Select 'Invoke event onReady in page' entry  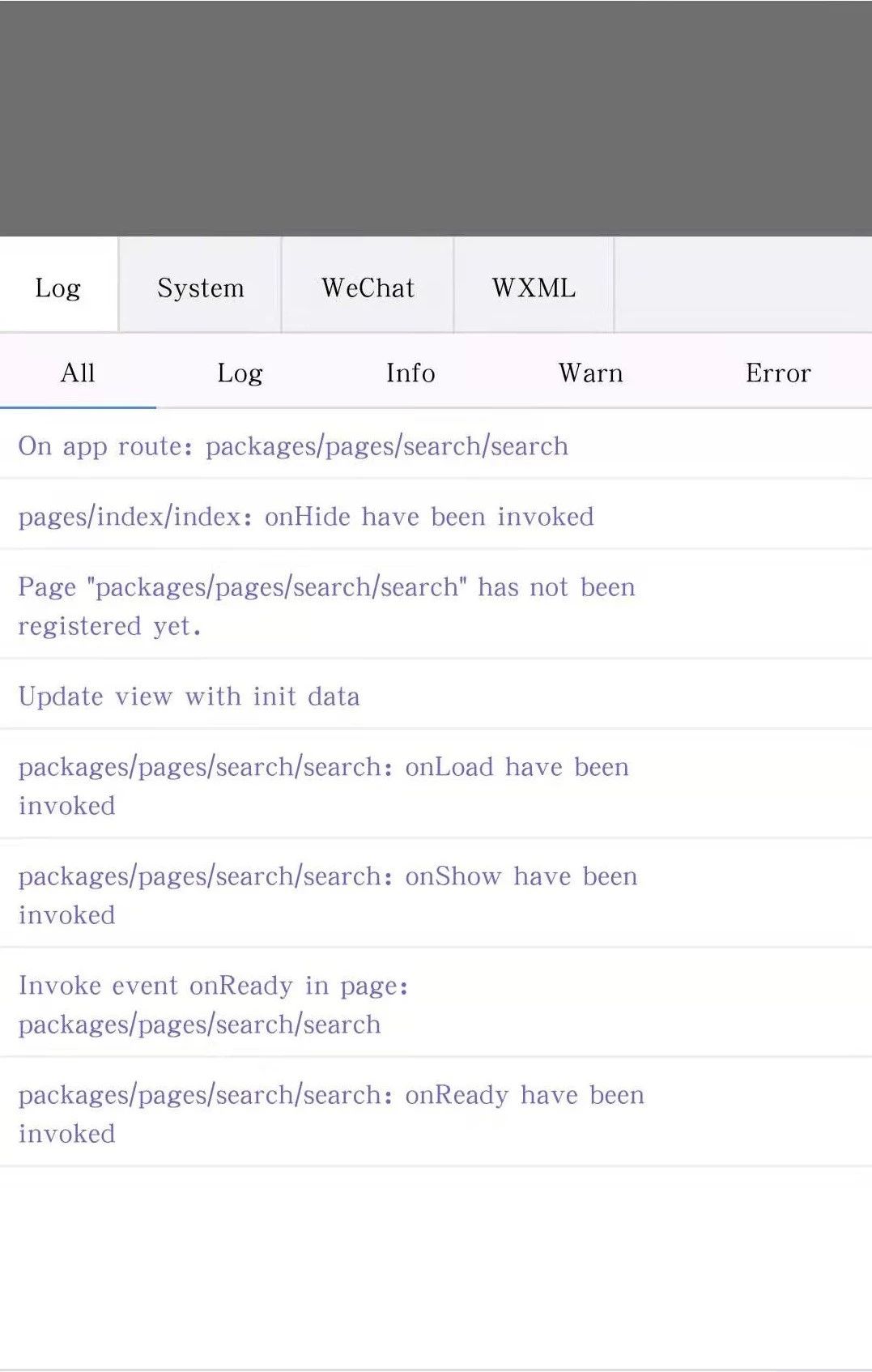coord(436,1003)
